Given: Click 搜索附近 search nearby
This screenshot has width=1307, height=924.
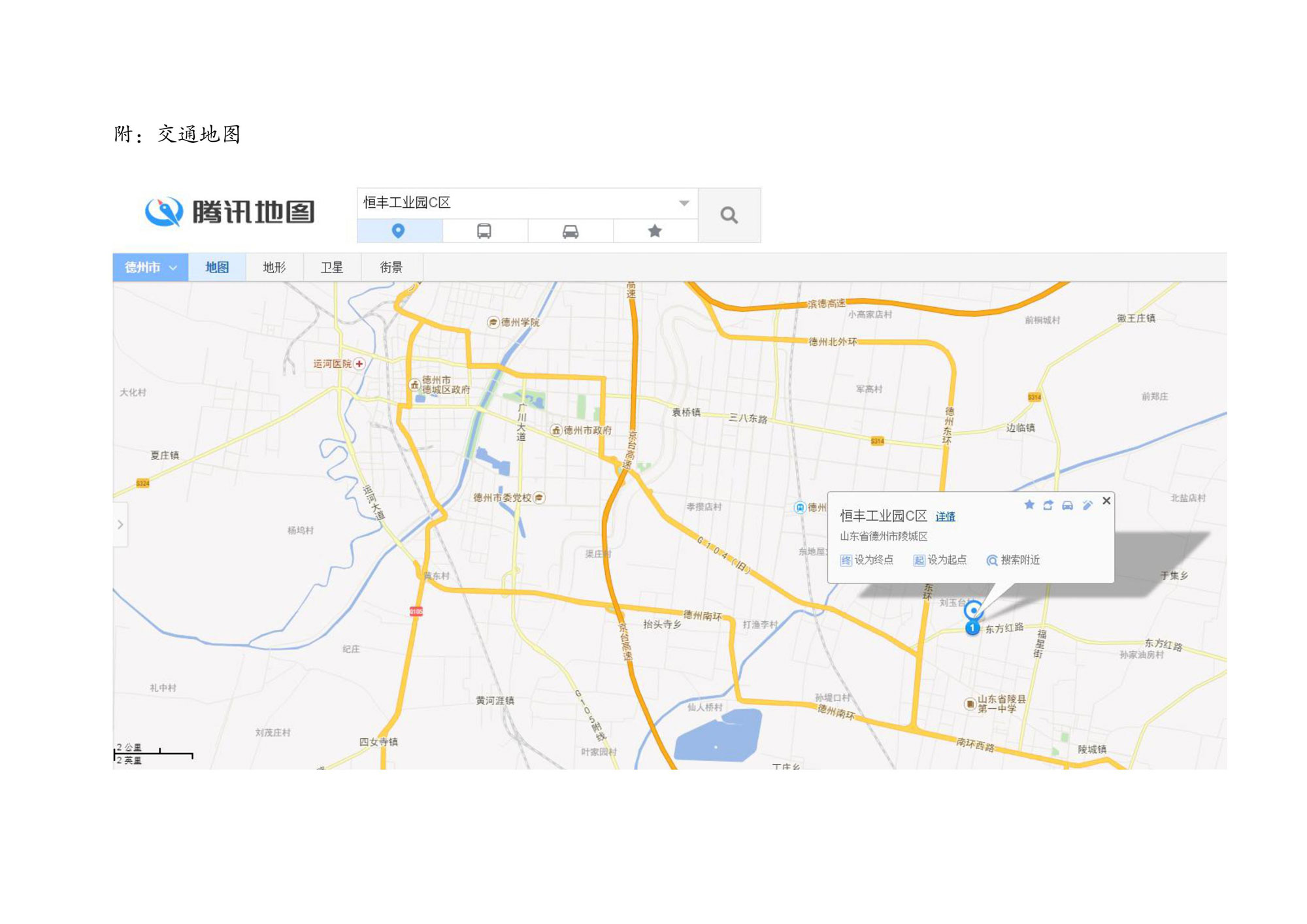Looking at the screenshot, I should 1013,560.
